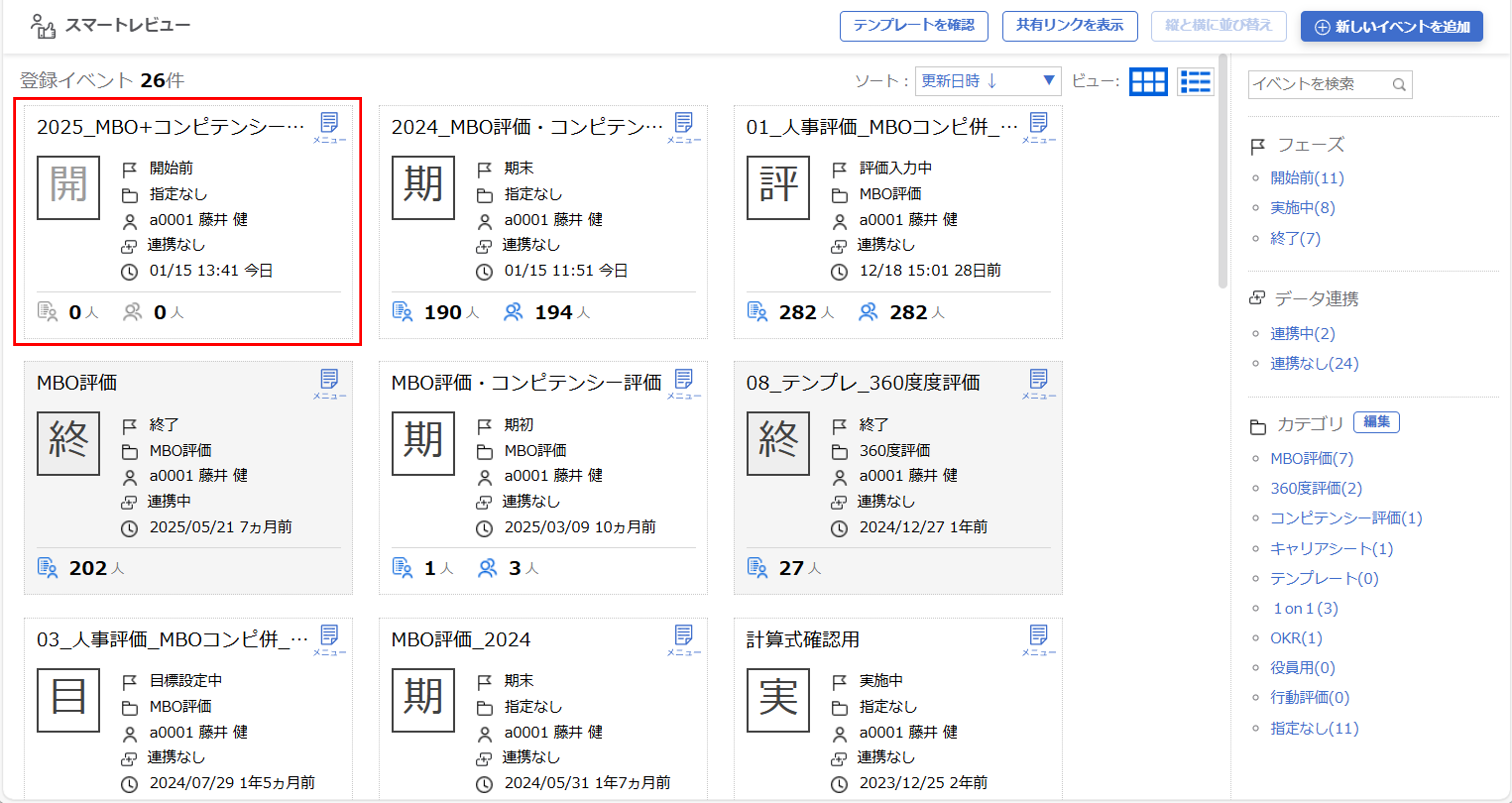This screenshot has height=803, width=1512.
Task: Click the 期 phase thumbnail on 2024_MBO評価 card
Action: coord(423,187)
